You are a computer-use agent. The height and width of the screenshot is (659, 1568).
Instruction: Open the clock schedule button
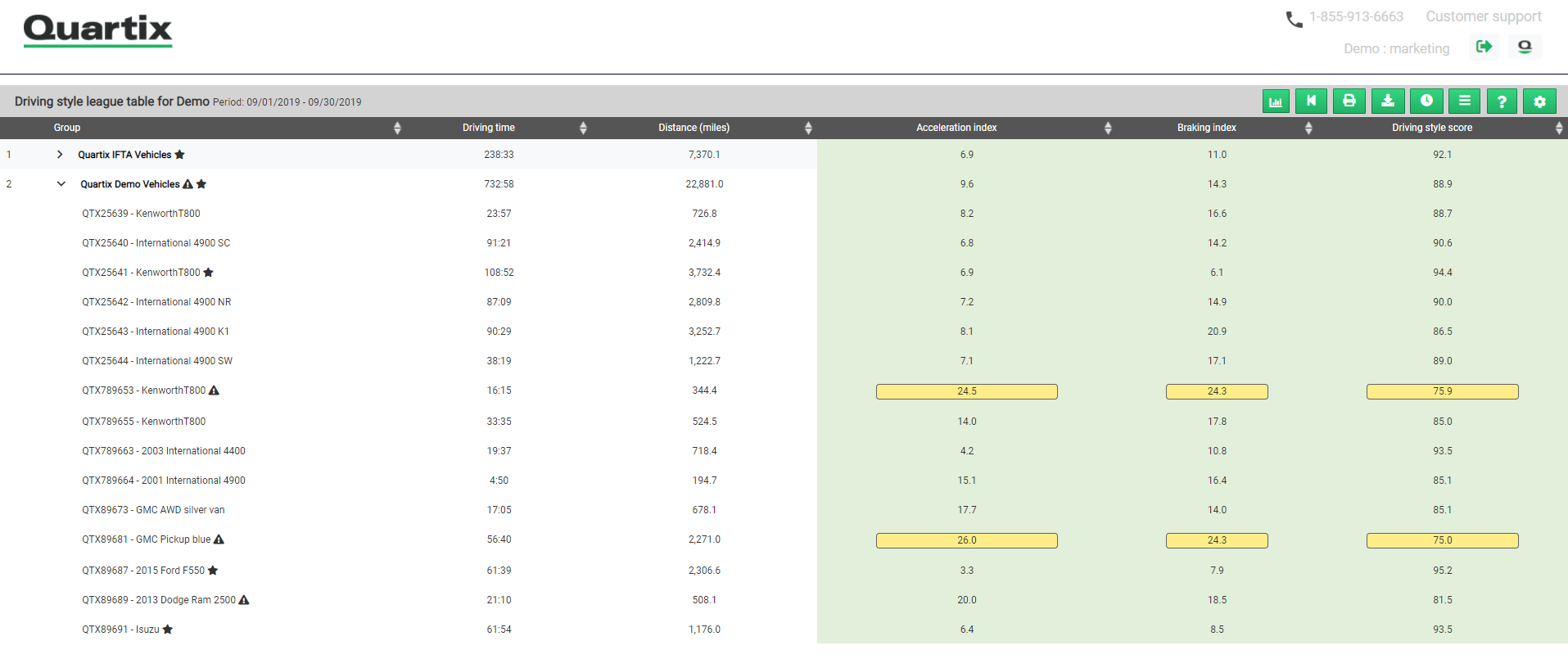[1426, 102]
